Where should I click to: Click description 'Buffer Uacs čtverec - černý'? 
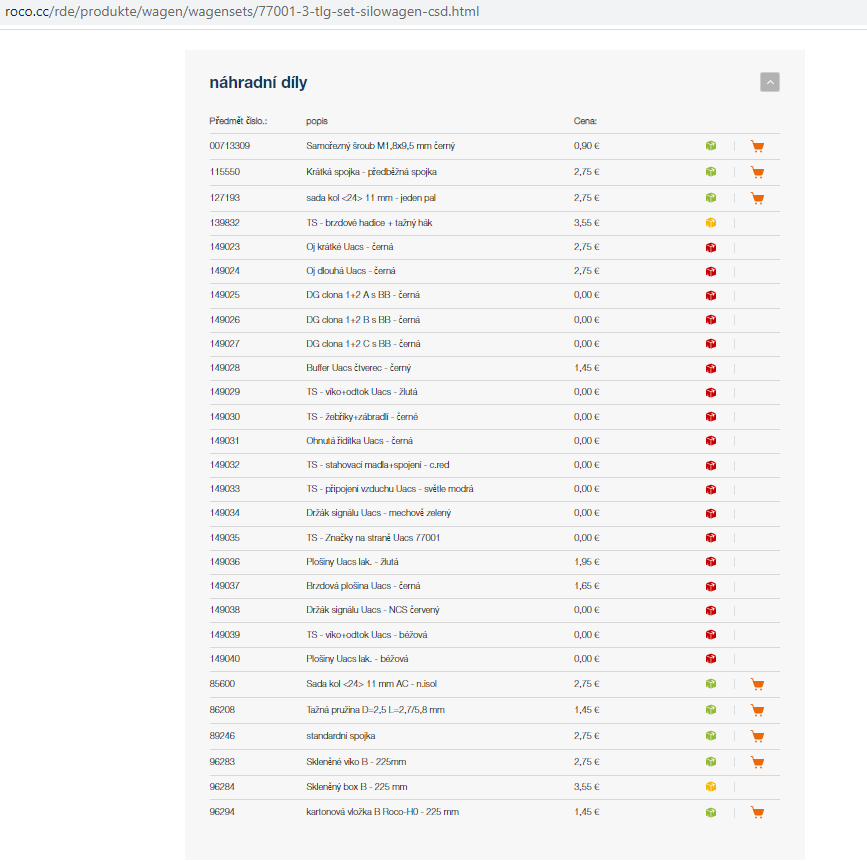(358, 368)
